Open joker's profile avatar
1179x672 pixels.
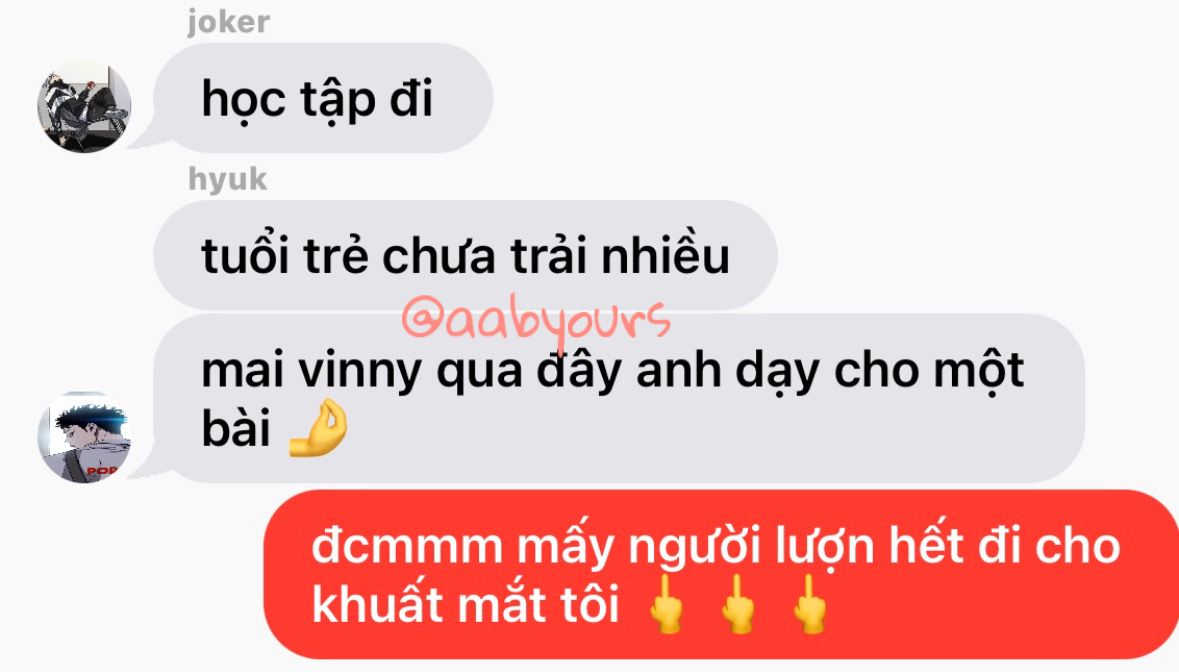(84, 106)
